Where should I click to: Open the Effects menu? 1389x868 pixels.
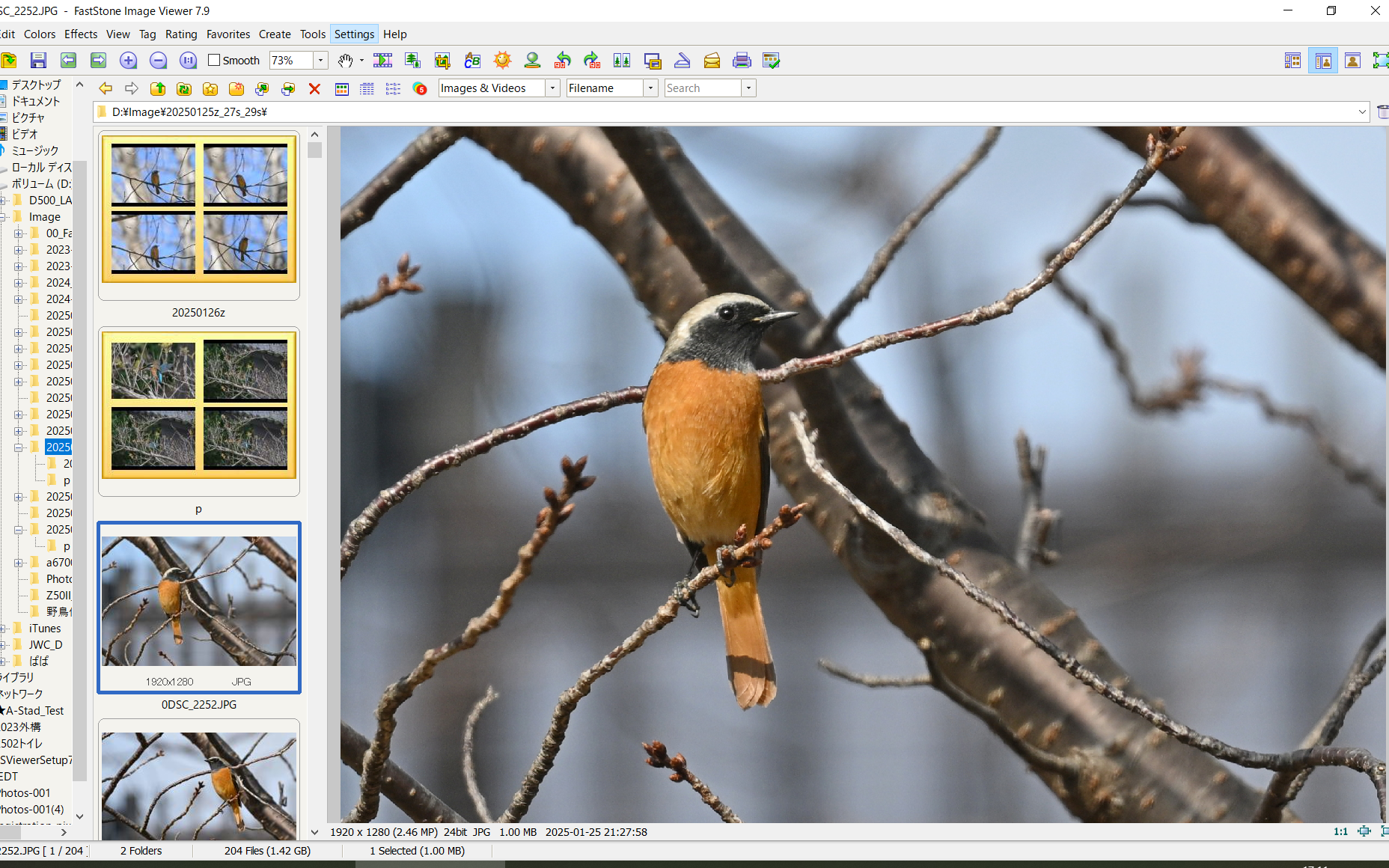81,34
